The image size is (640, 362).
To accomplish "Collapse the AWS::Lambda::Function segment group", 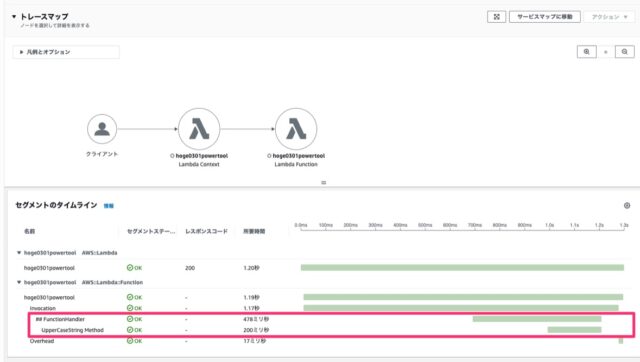I will 19,282.
